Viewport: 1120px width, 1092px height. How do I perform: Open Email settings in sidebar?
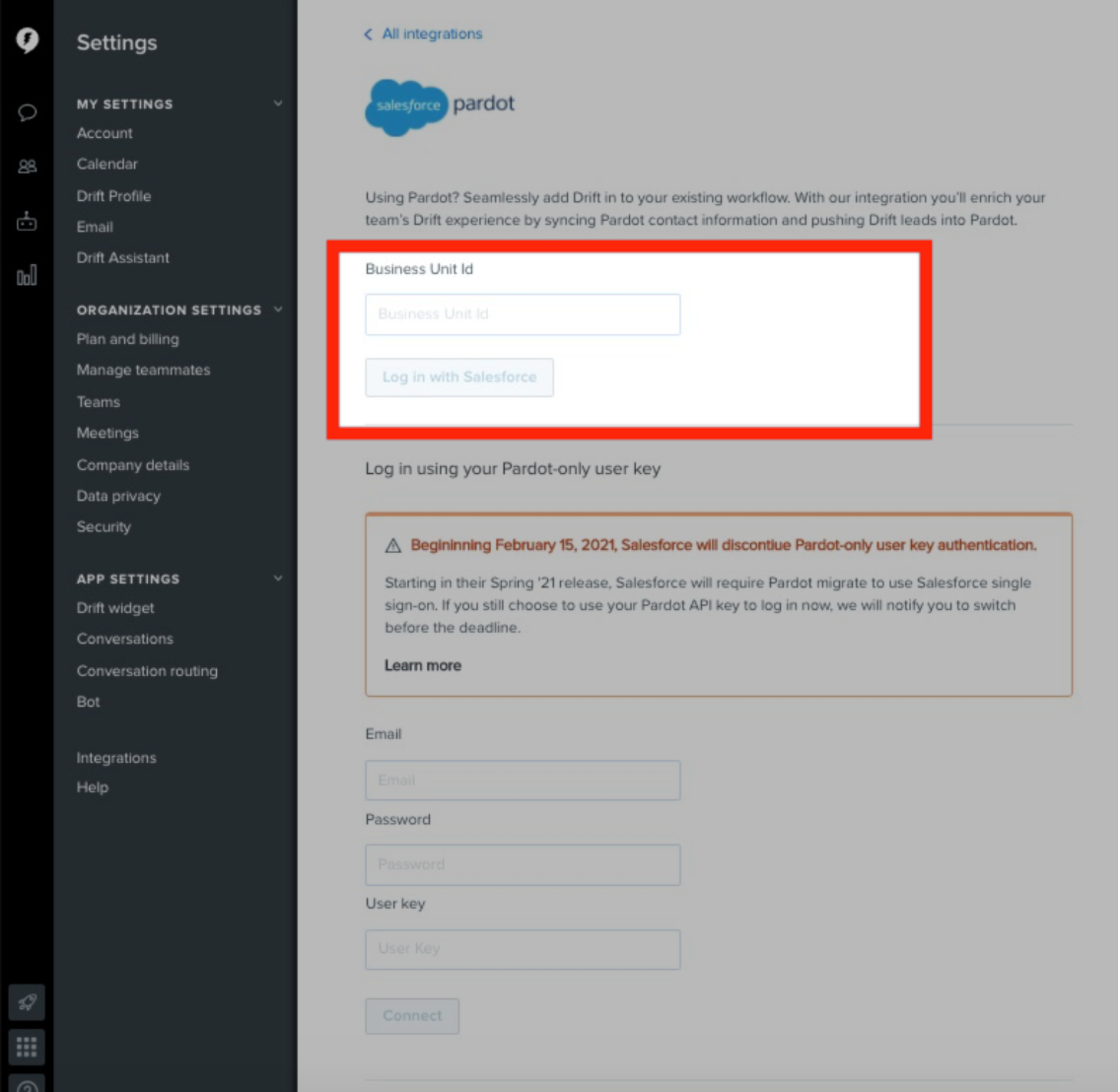pos(95,227)
